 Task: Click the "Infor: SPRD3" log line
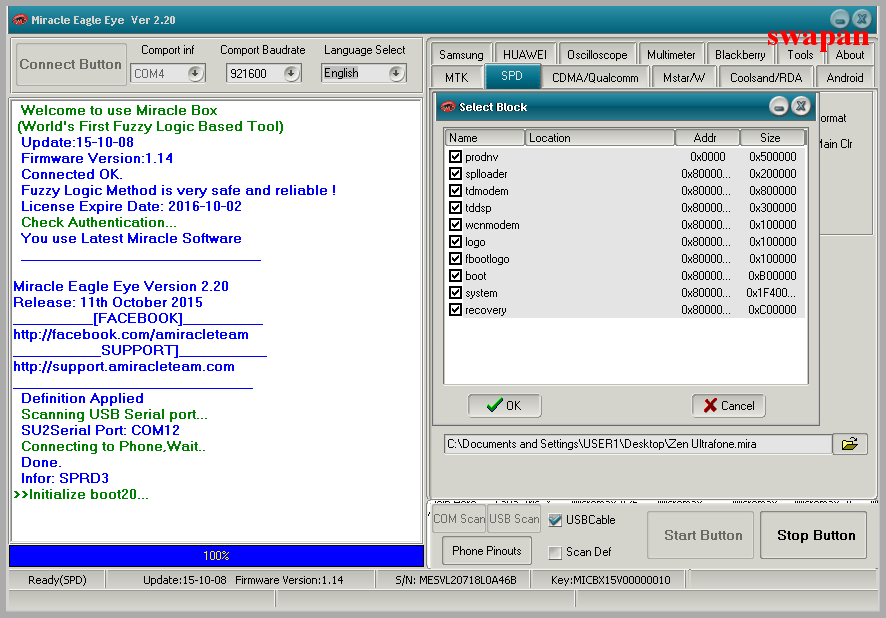[65, 478]
